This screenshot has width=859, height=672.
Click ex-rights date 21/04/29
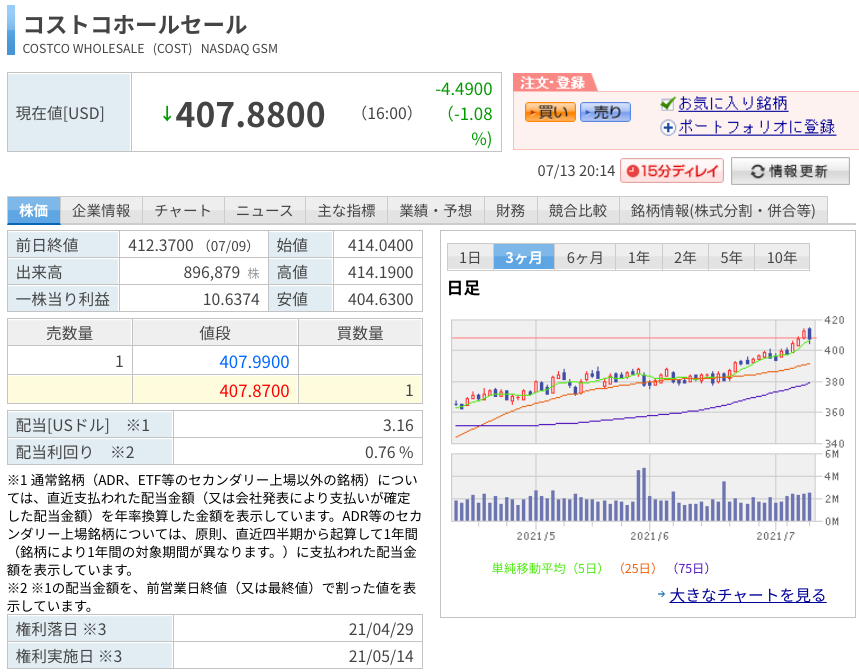(381, 629)
